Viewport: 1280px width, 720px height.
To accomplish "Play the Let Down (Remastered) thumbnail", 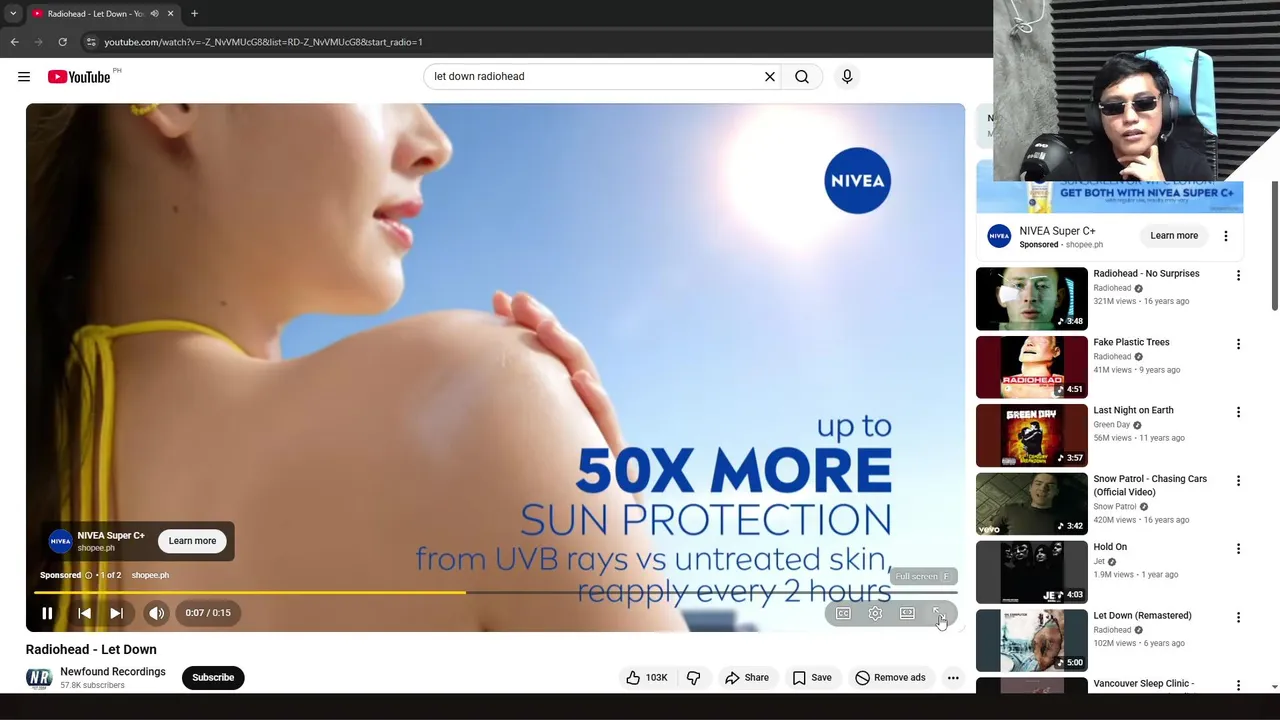I will click(1031, 640).
